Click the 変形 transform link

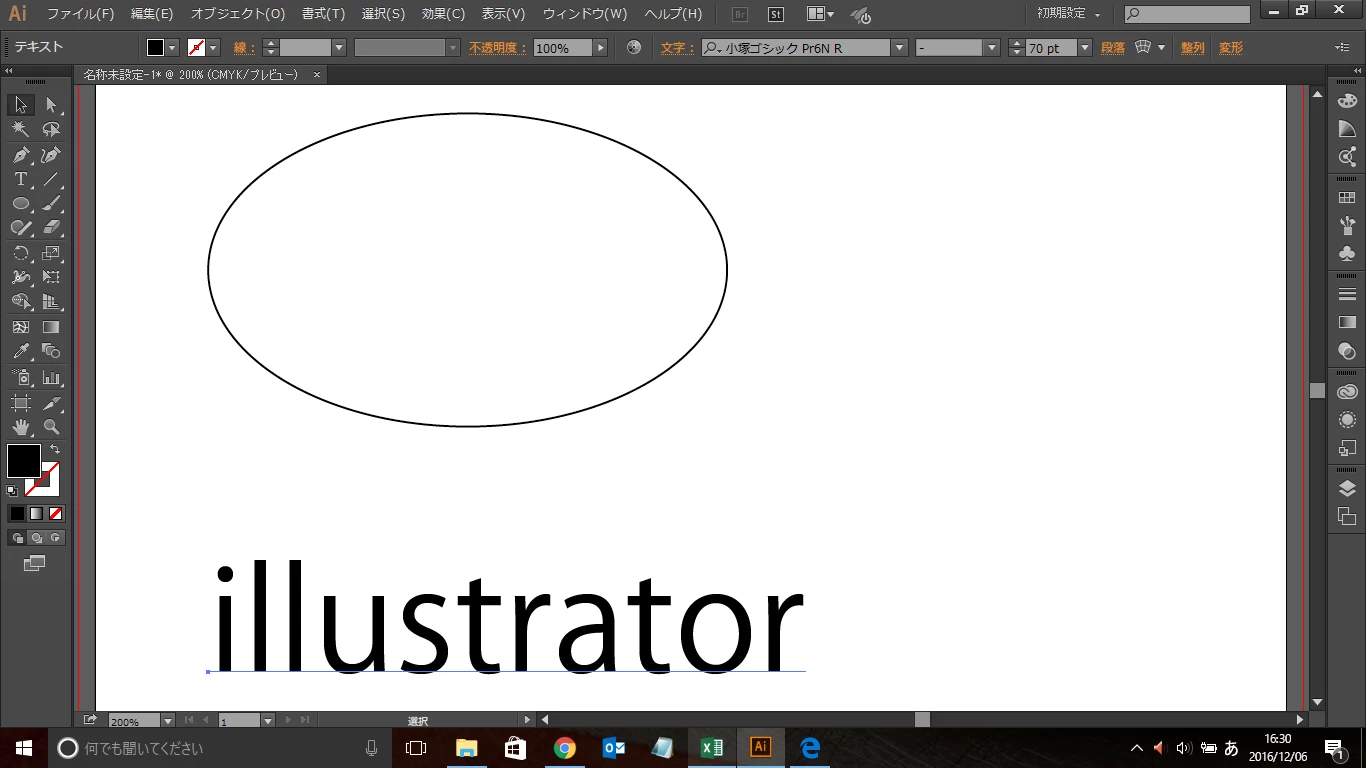[x=1231, y=48]
